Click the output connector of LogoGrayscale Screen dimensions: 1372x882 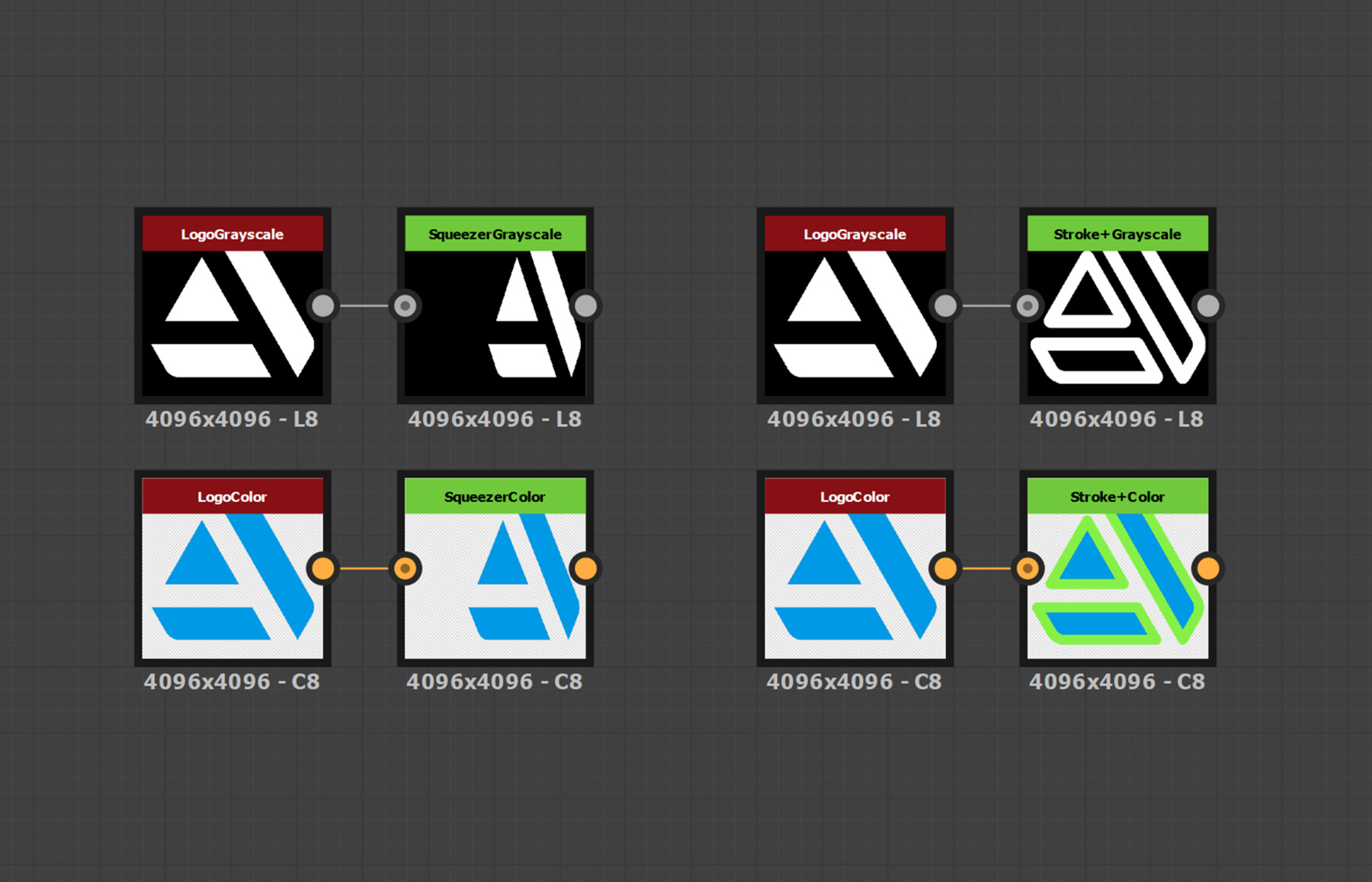tap(323, 305)
